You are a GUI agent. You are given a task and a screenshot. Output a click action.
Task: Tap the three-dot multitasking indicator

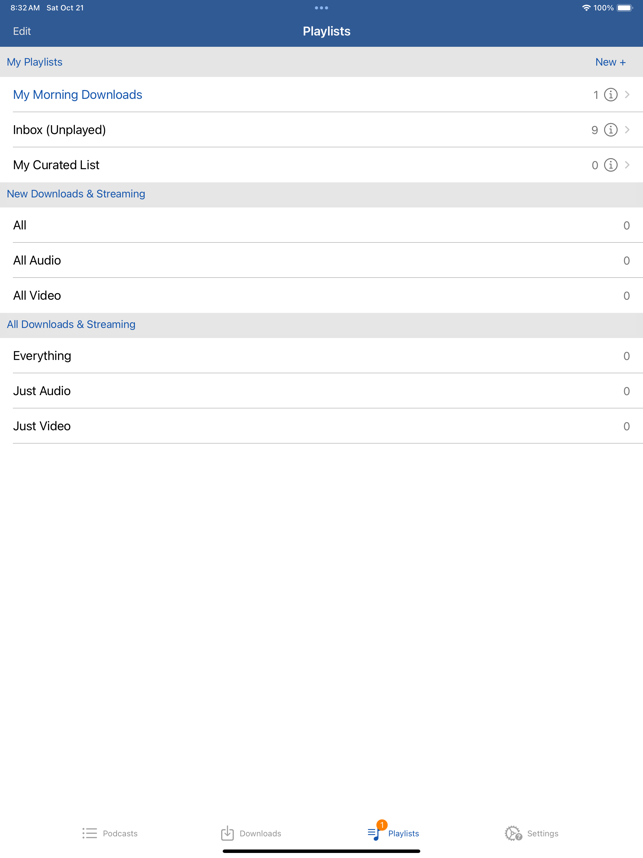(321, 8)
